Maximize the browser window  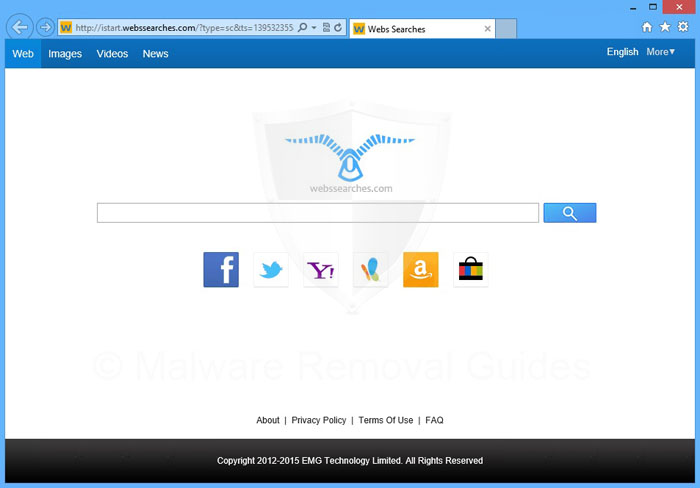point(653,7)
